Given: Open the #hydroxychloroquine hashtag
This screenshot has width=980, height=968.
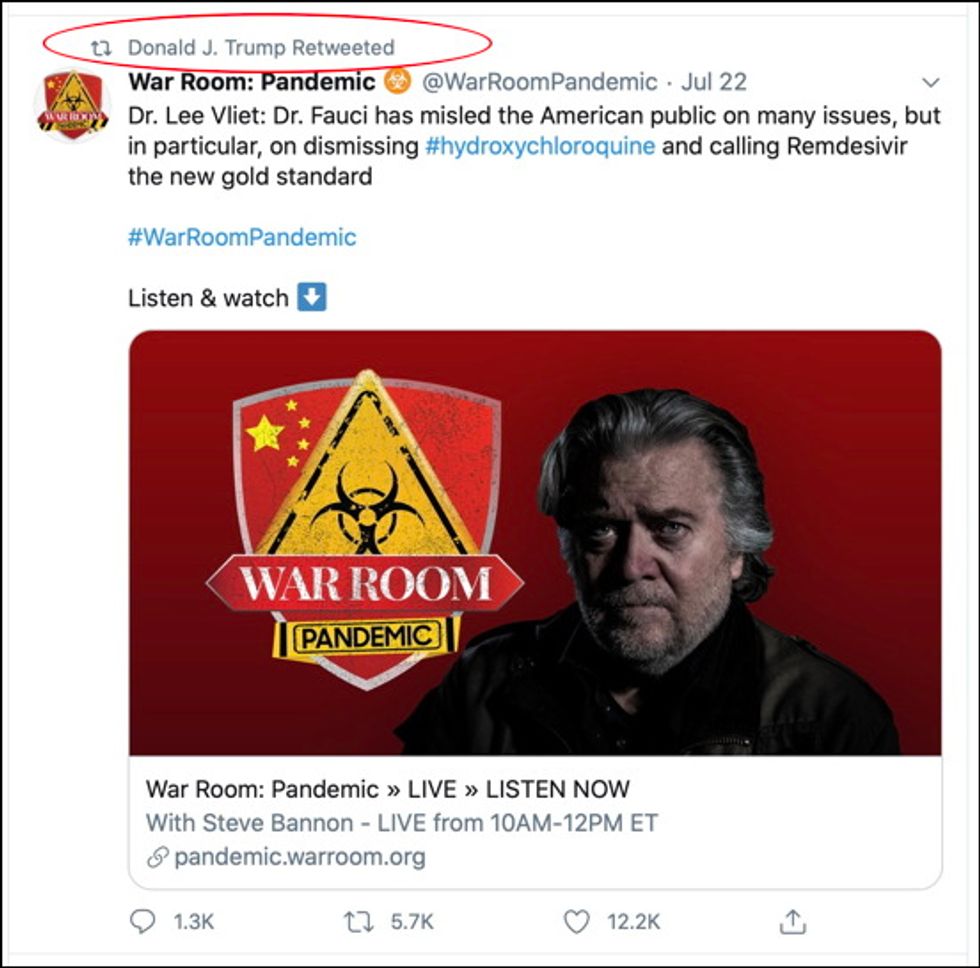Looking at the screenshot, I should (x=540, y=146).
